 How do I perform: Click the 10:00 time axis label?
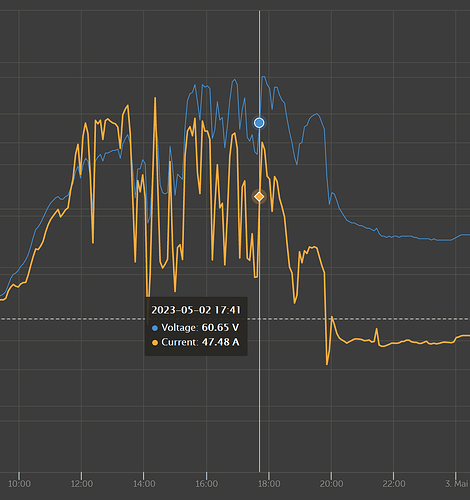pos(19,484)
